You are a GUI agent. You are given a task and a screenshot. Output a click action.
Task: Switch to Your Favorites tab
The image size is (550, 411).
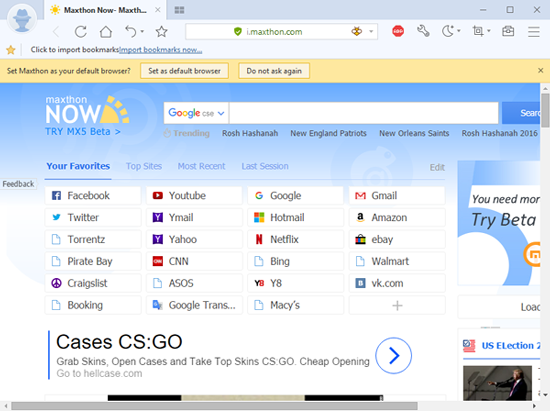click(x=78, y=166)
